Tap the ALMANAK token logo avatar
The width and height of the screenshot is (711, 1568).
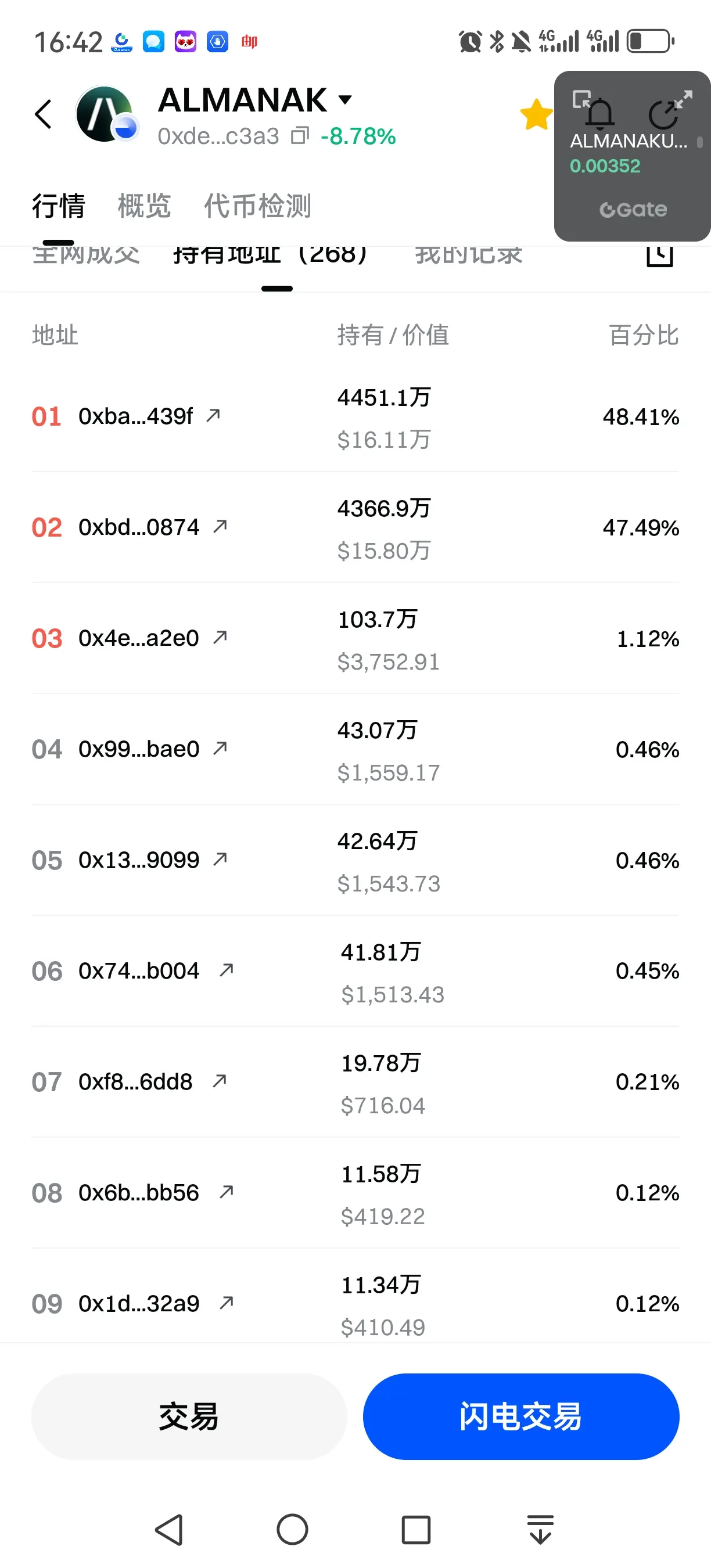(106, 114)
